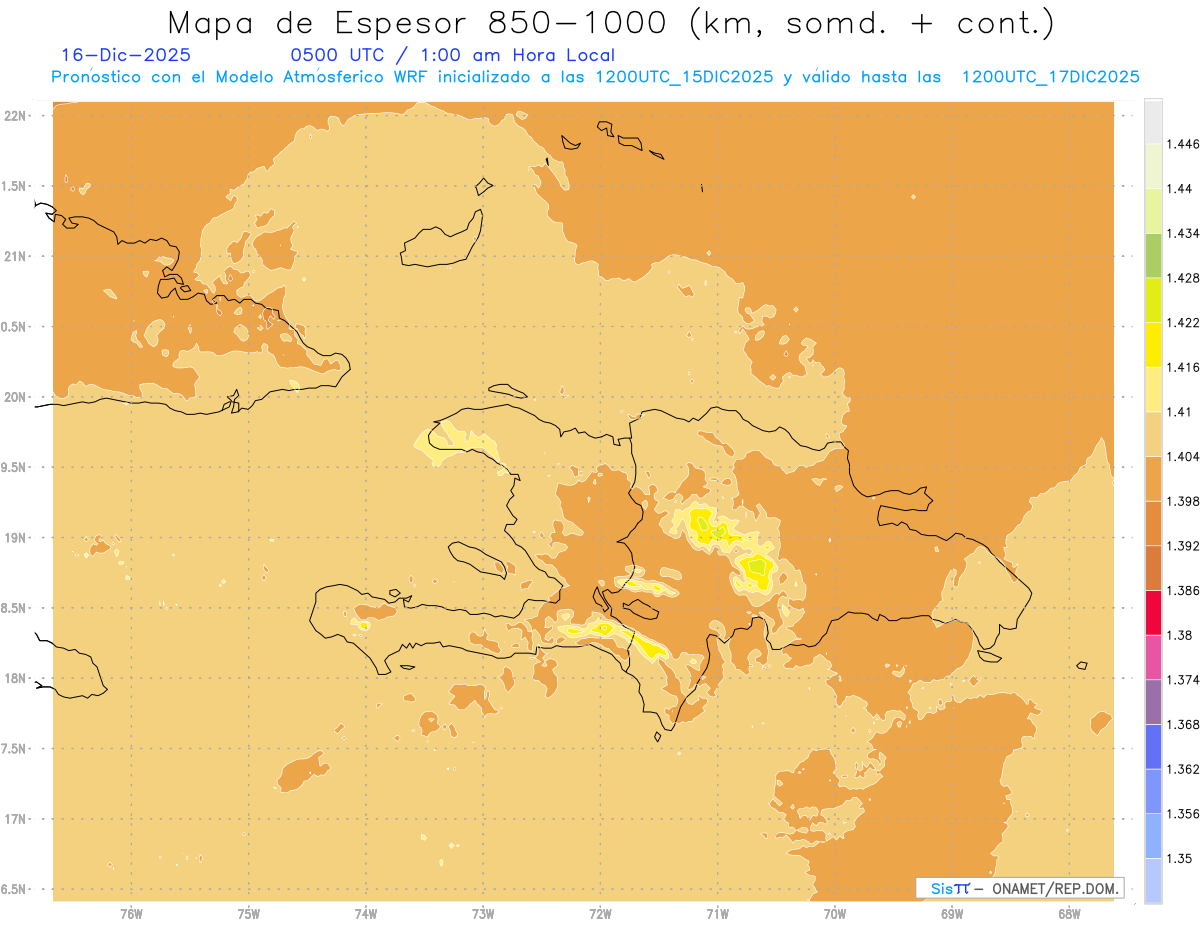This screenshot has width=1200, height=927.
Task: Click legend value '1.428'
Action: pyautogui.click(x=1183, y=278)
